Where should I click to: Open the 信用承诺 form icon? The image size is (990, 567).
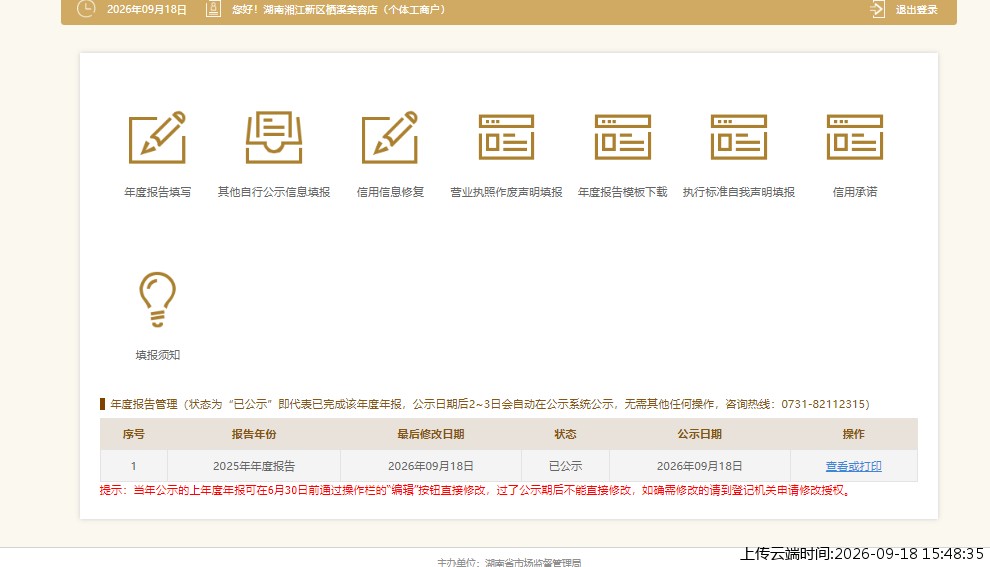[x=855, y=137]
